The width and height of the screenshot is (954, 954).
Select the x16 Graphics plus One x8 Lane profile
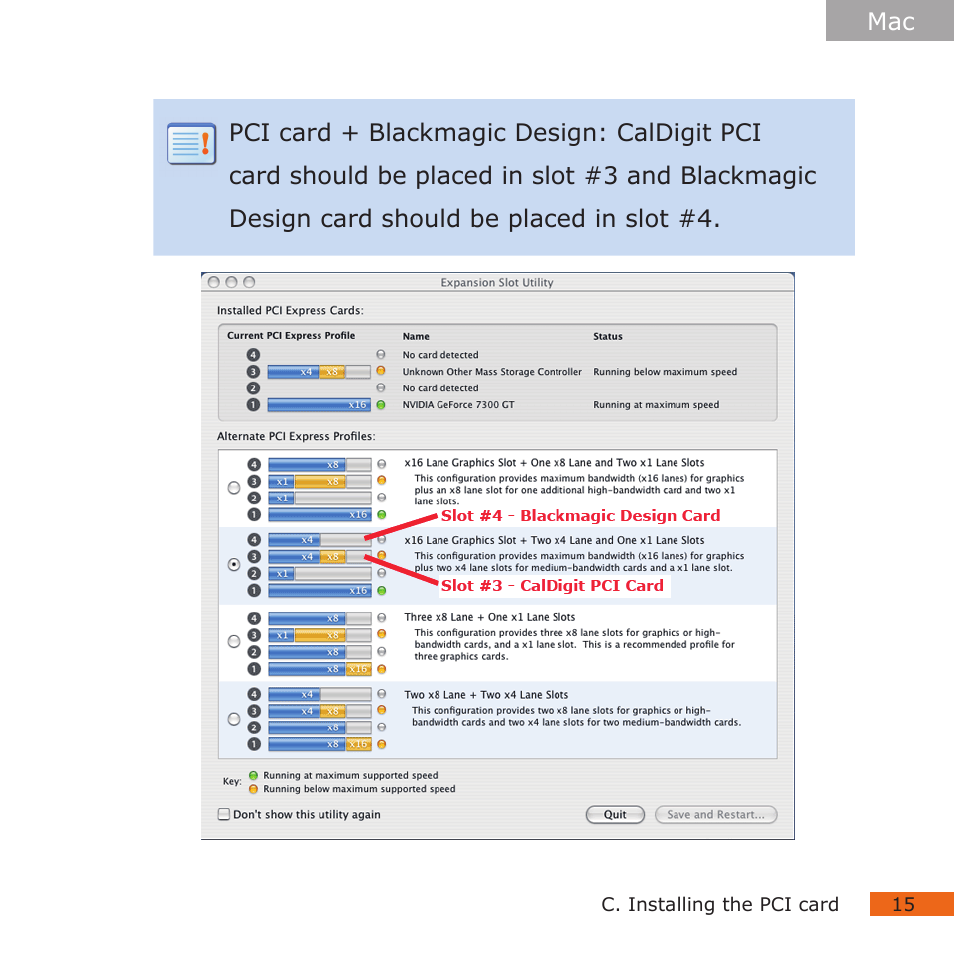coord(234,488)
